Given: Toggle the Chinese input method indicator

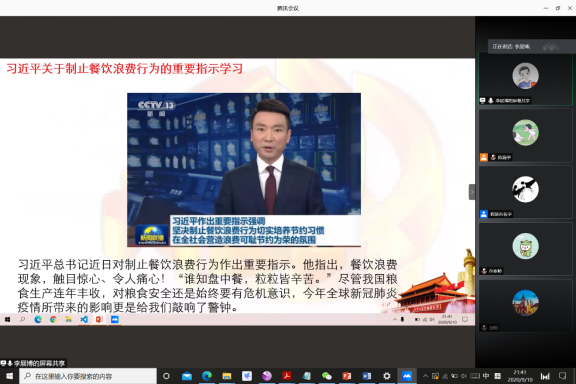Looking at the screenshot, I should pos(486,376).
